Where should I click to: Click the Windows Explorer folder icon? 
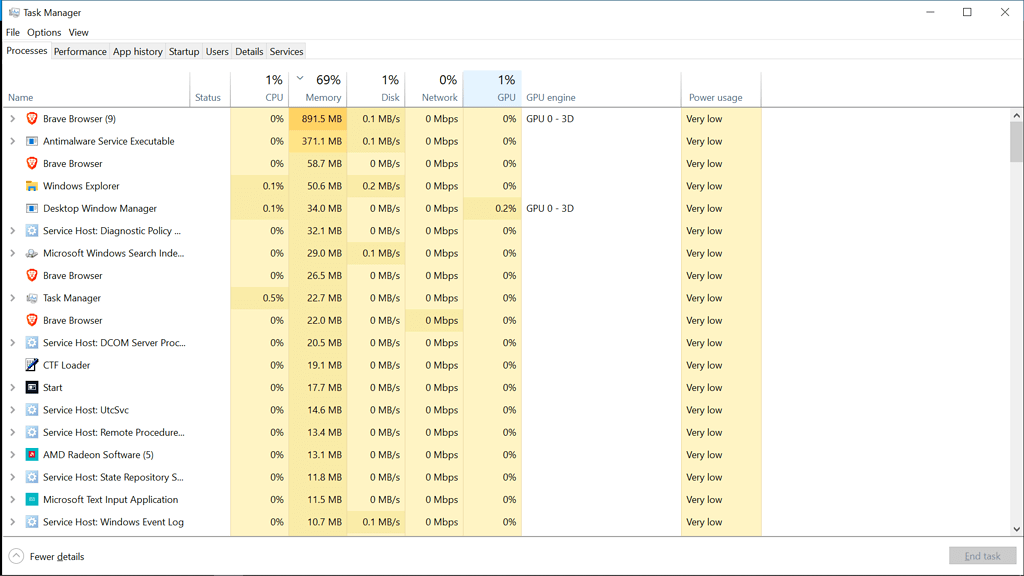[x=32, y=186]
